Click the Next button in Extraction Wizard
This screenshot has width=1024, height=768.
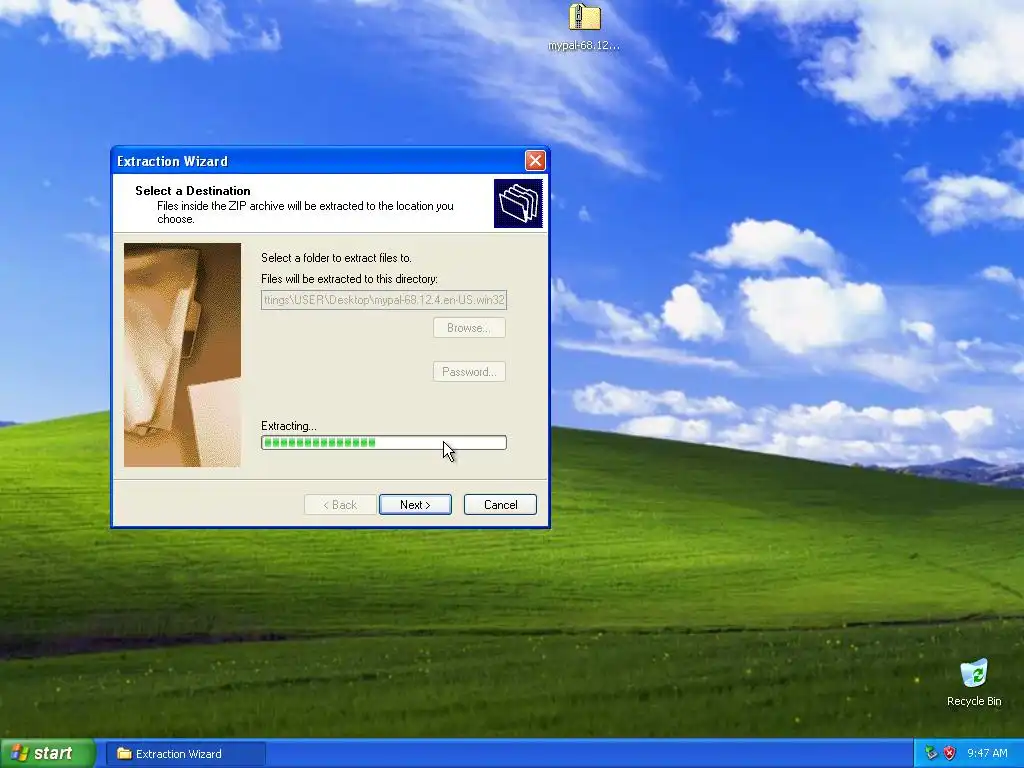point(415,505)
